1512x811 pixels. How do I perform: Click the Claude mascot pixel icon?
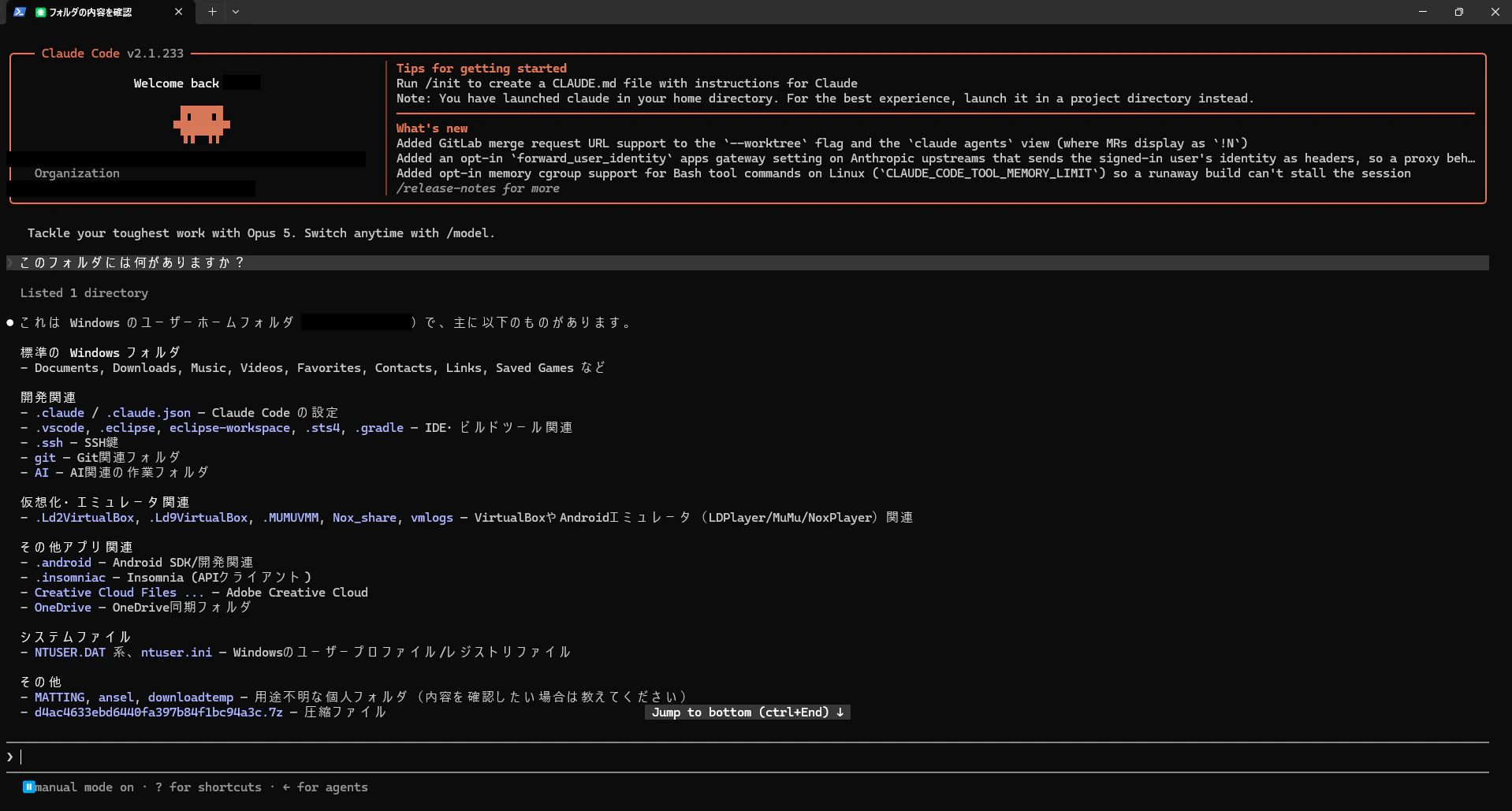click(202, 124)
